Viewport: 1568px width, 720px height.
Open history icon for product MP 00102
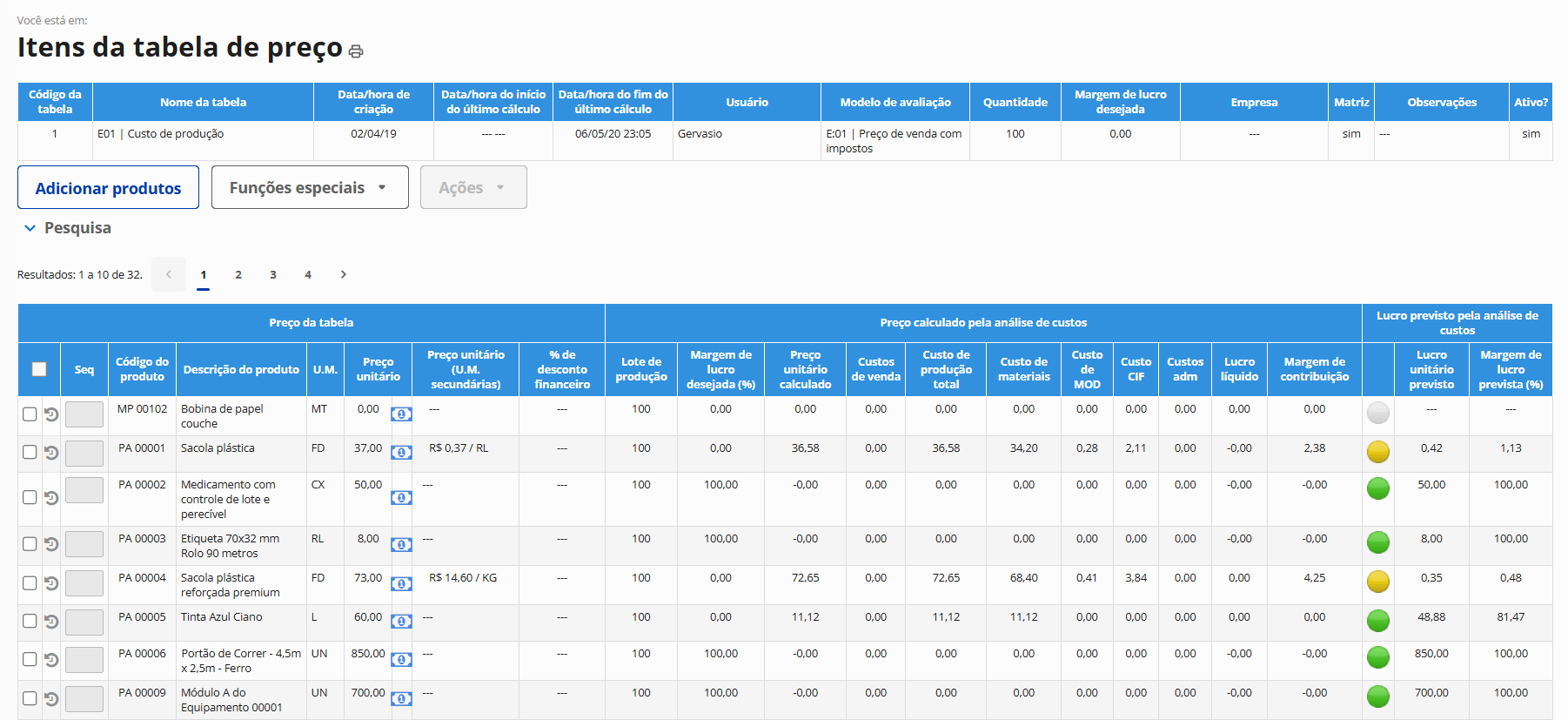[51, 414]
